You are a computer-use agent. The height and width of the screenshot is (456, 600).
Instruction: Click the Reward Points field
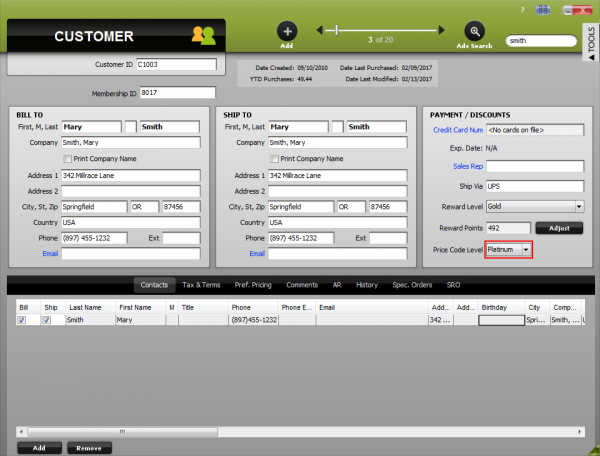pyautogui.click(x=508, y=228)
